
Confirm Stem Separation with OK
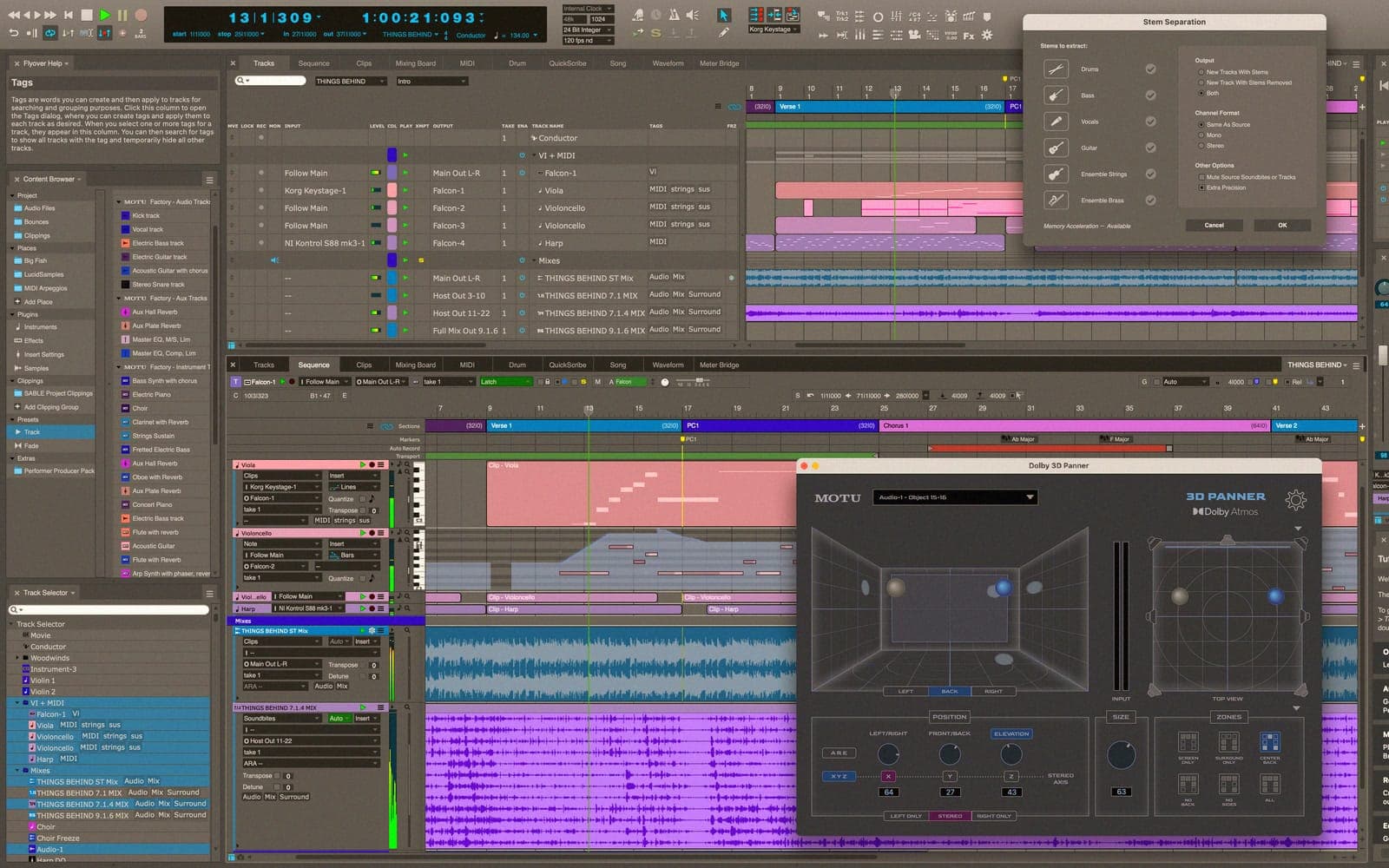pyautogui.click(x=1282, y=225)
